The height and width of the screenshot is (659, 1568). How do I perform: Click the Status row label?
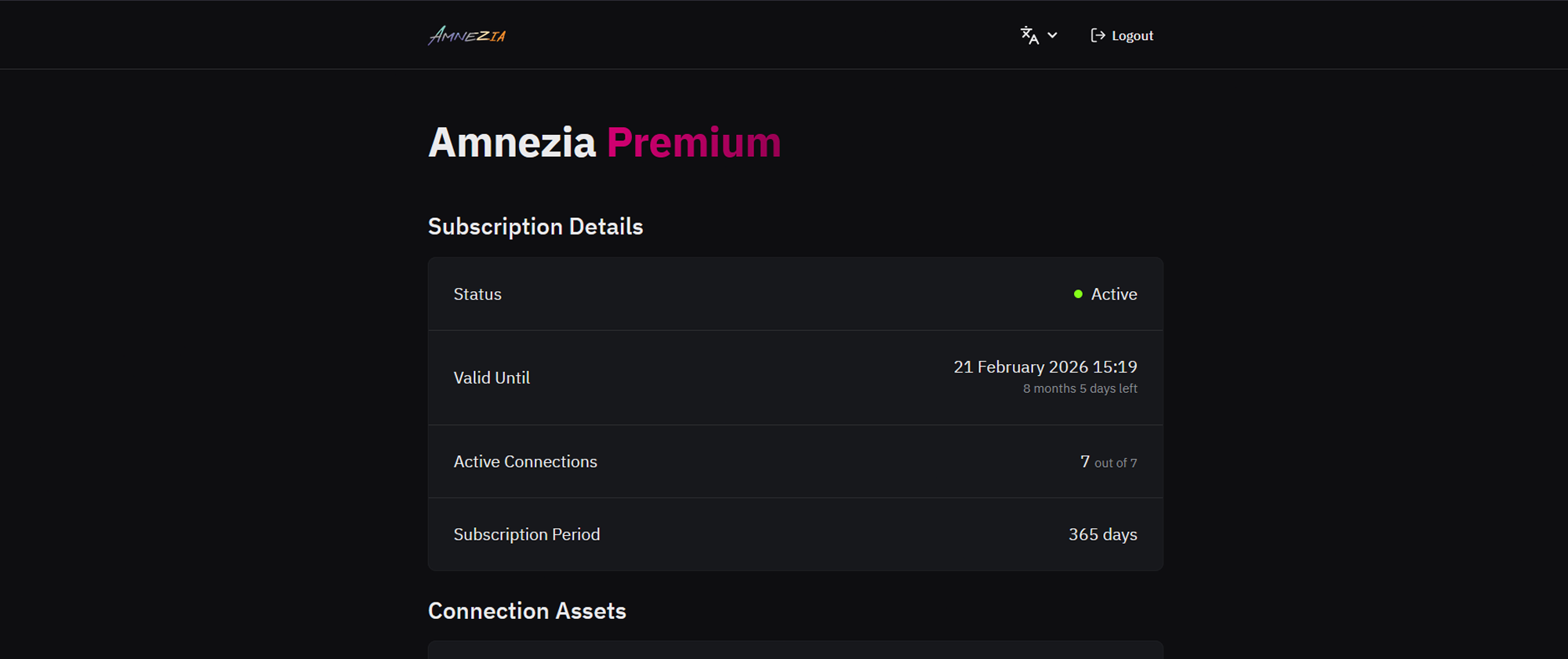pyautogui.click(x=477, y=294)
